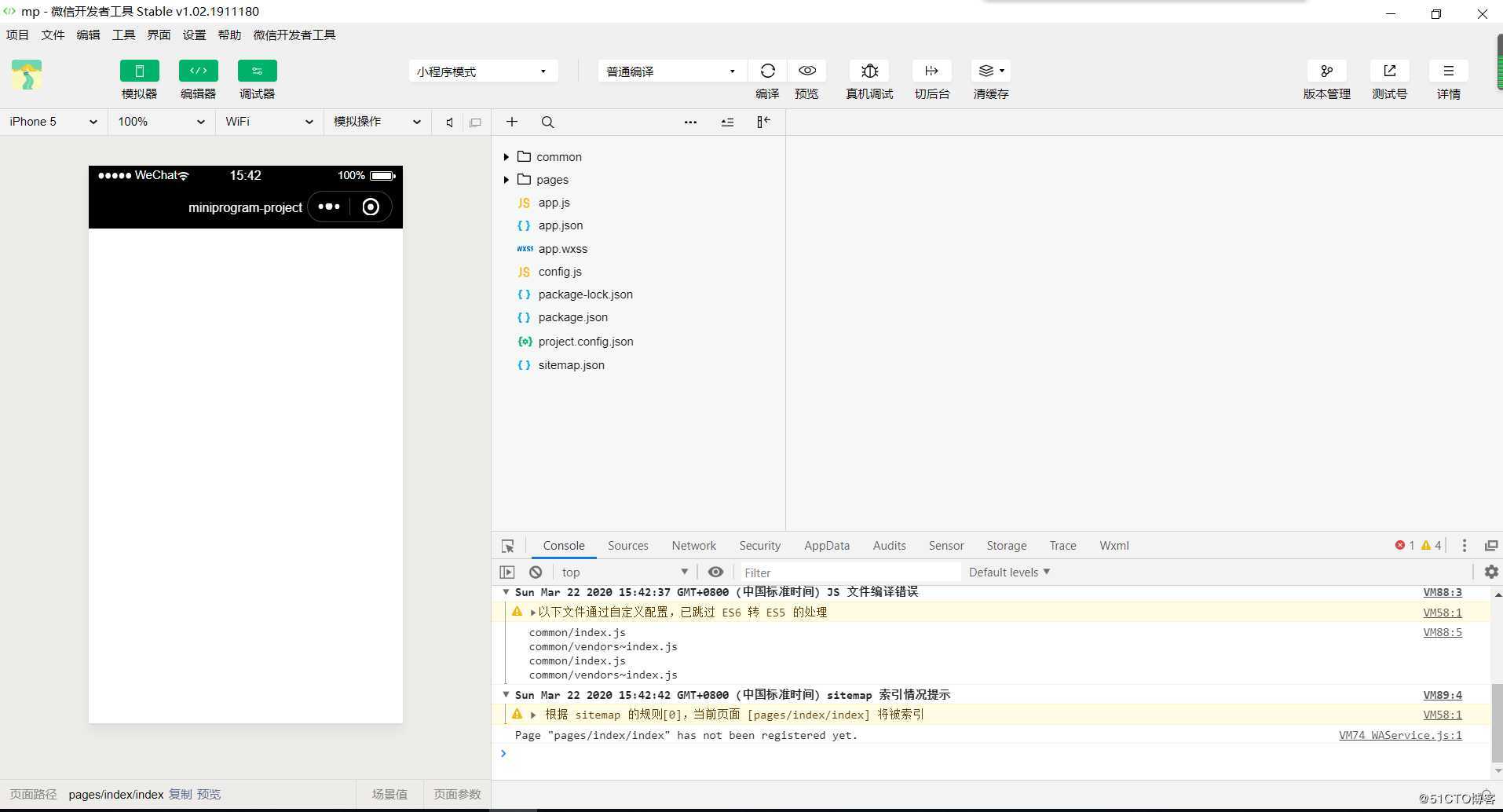1503x812 pixels.
Task: Open the top context dropdown
Action: pyautogui.click(x=624, y=572)
